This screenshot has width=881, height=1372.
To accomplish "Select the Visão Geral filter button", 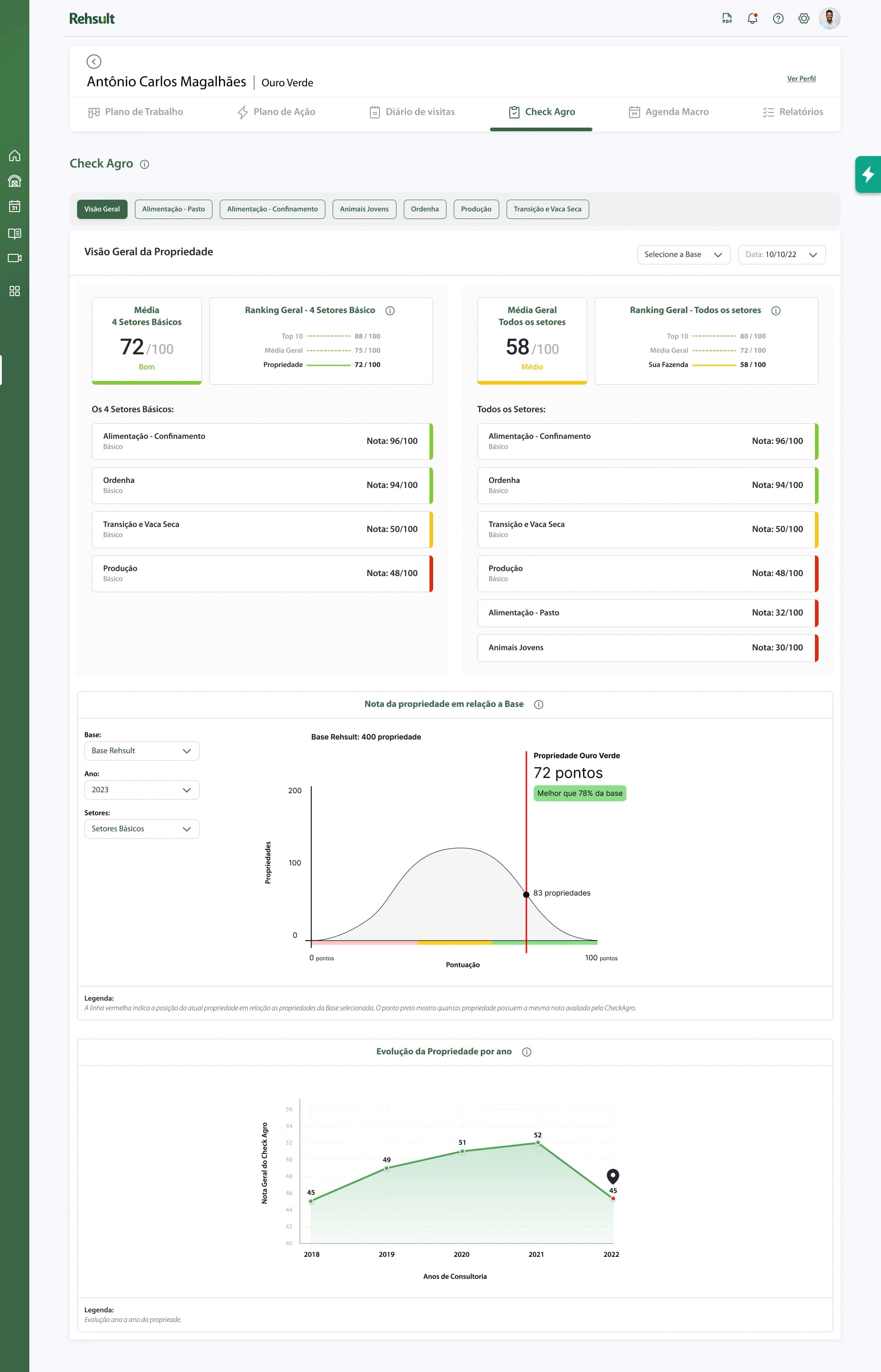I will click(102, 209).
